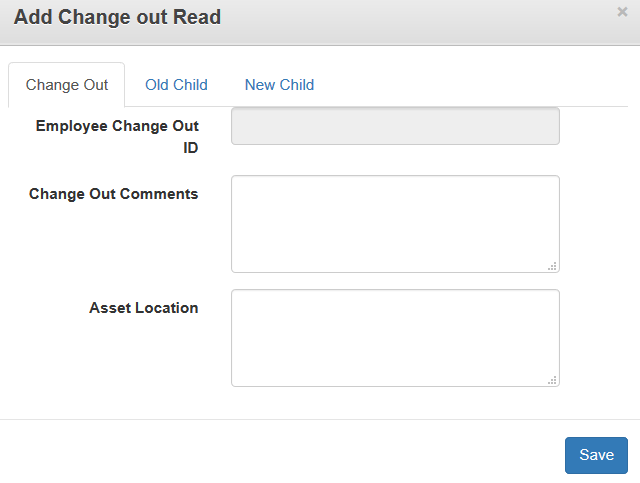Viewport: 640px width, 483px height.
Task: Close the Add Change out Read dialog
Action: tap(622, 12)
